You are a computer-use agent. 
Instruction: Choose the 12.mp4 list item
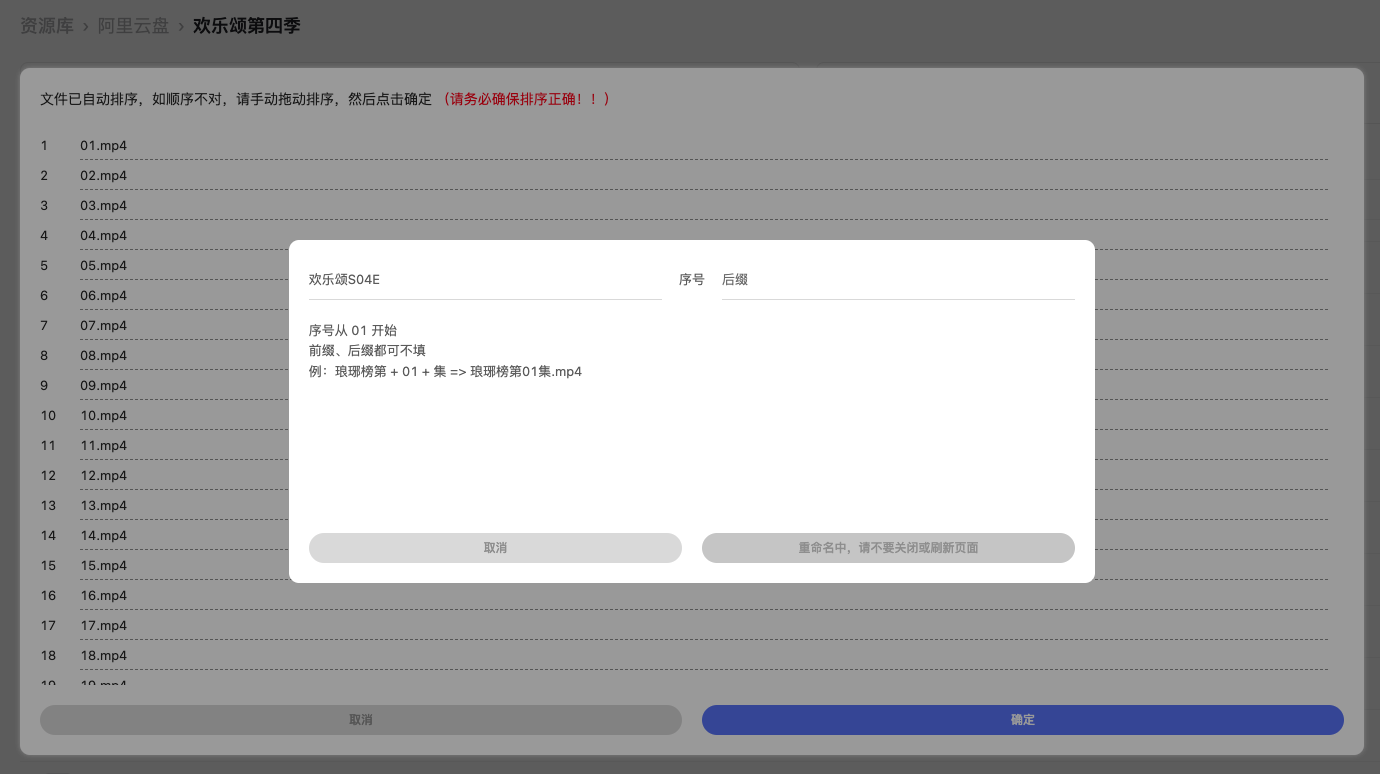pos(104,476)
